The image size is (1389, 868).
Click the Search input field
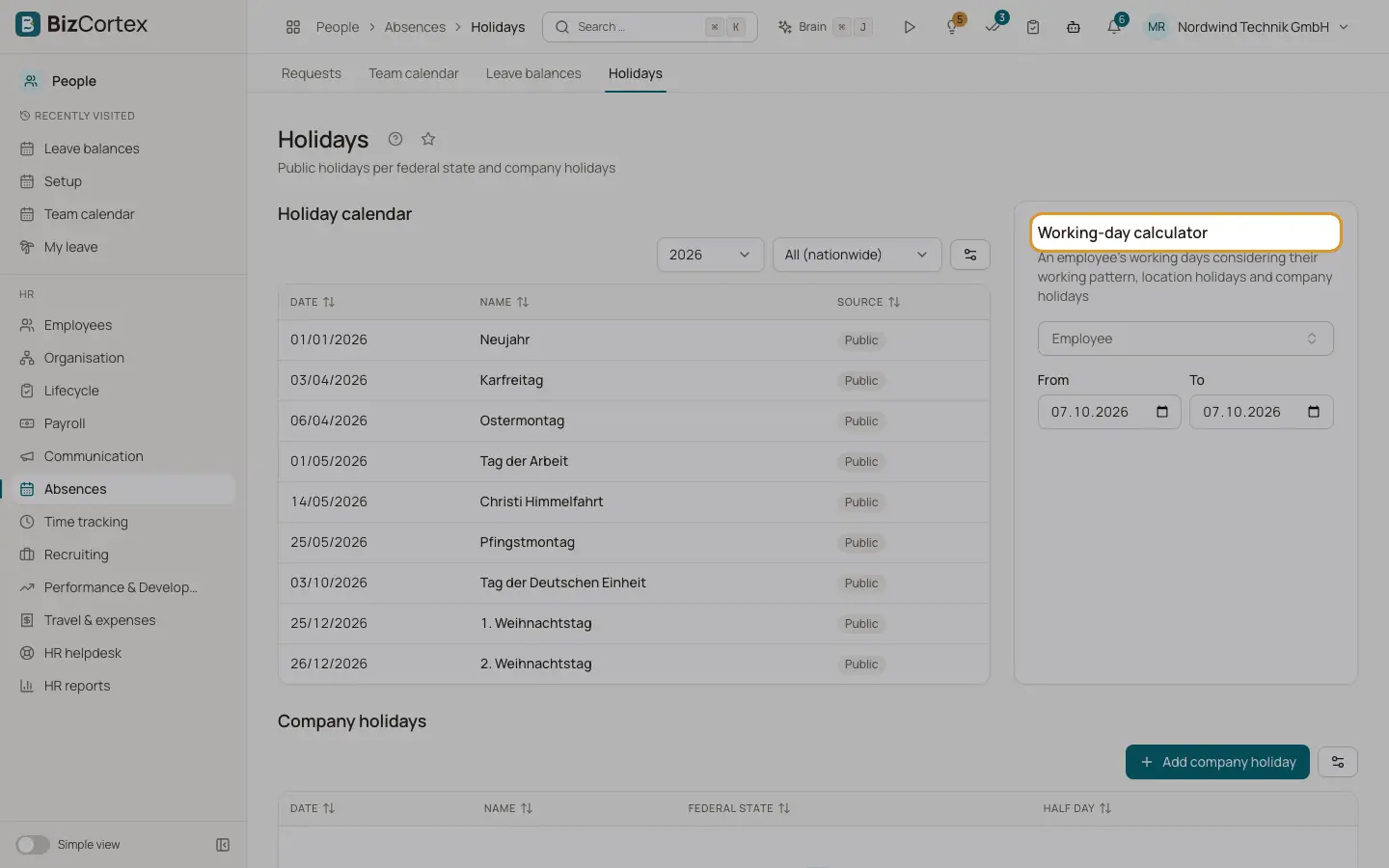tap(650, 27)
